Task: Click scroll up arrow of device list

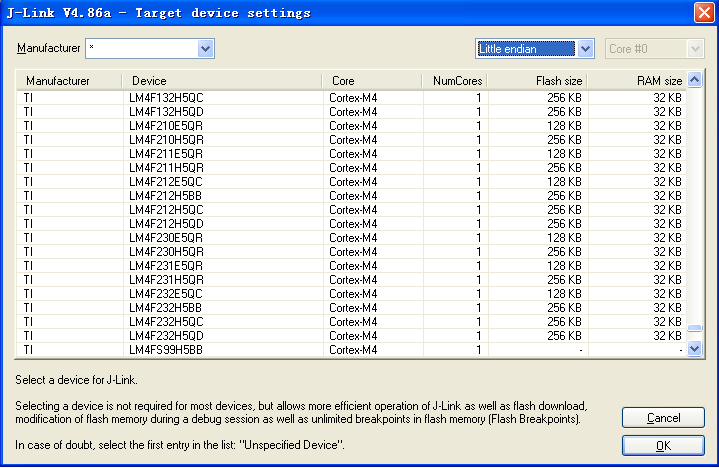Action: 695,80
